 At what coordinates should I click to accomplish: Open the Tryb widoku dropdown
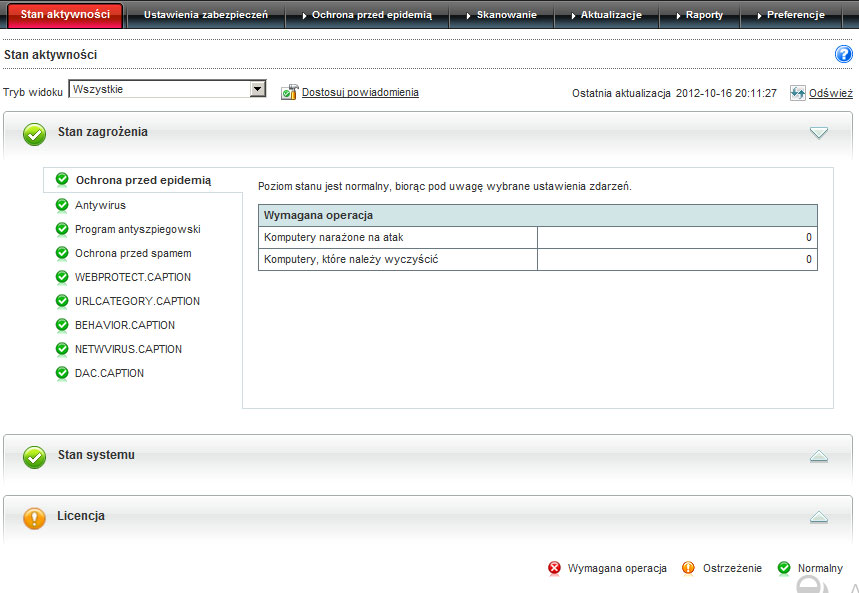(257, 90)
